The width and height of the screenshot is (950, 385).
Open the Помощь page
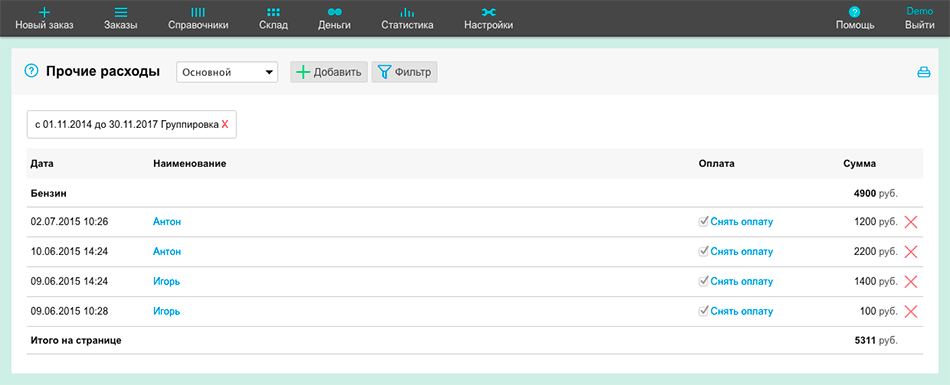855,25
